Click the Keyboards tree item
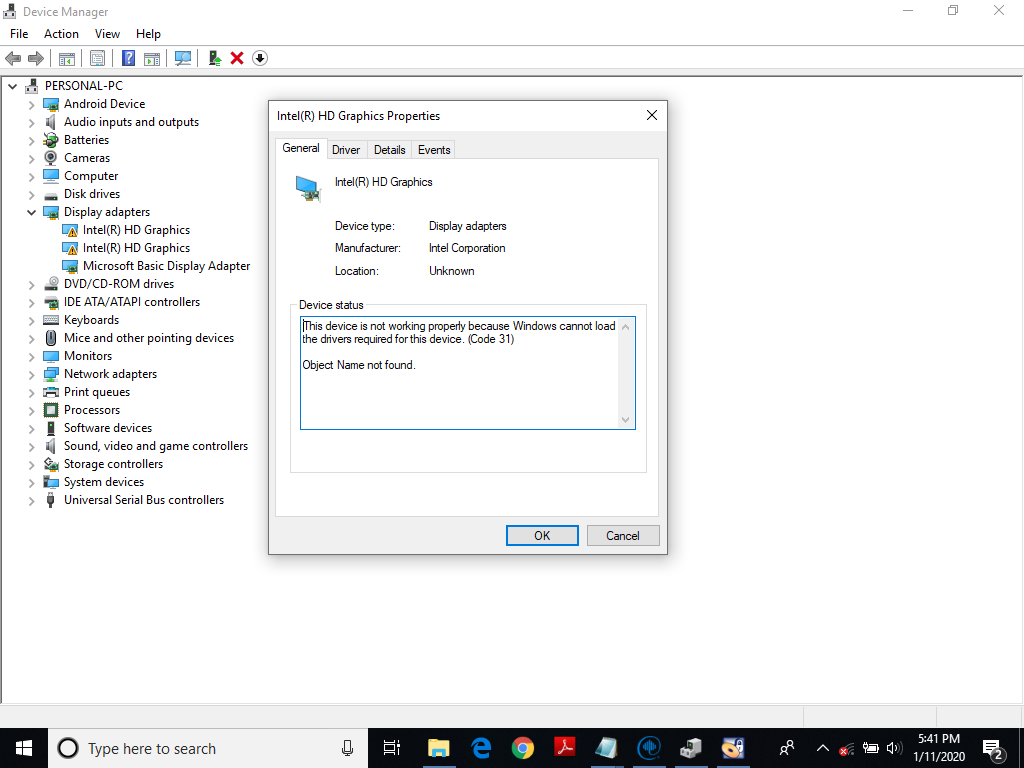1024x768 pixels. (x=91, y=320)
